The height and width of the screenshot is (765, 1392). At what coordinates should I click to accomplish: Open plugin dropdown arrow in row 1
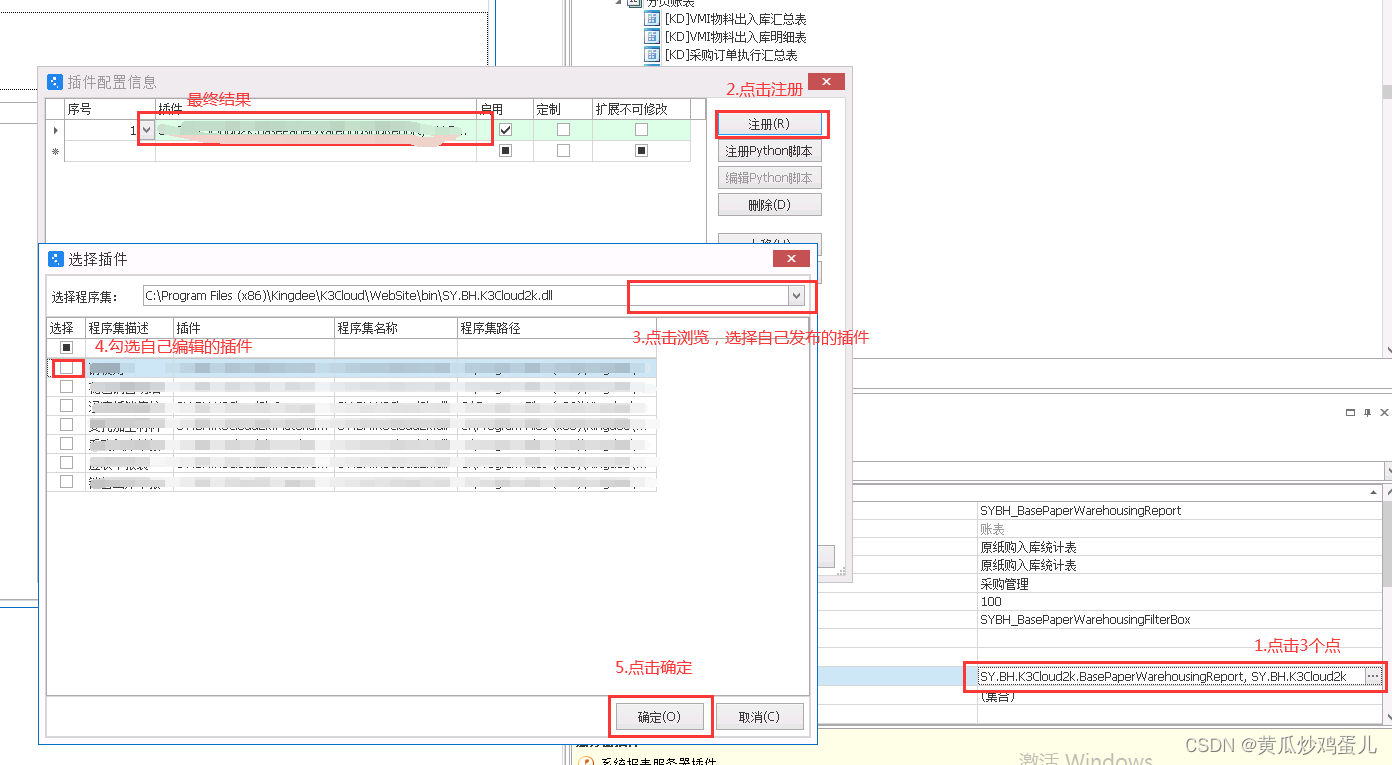tap(147, 130)
